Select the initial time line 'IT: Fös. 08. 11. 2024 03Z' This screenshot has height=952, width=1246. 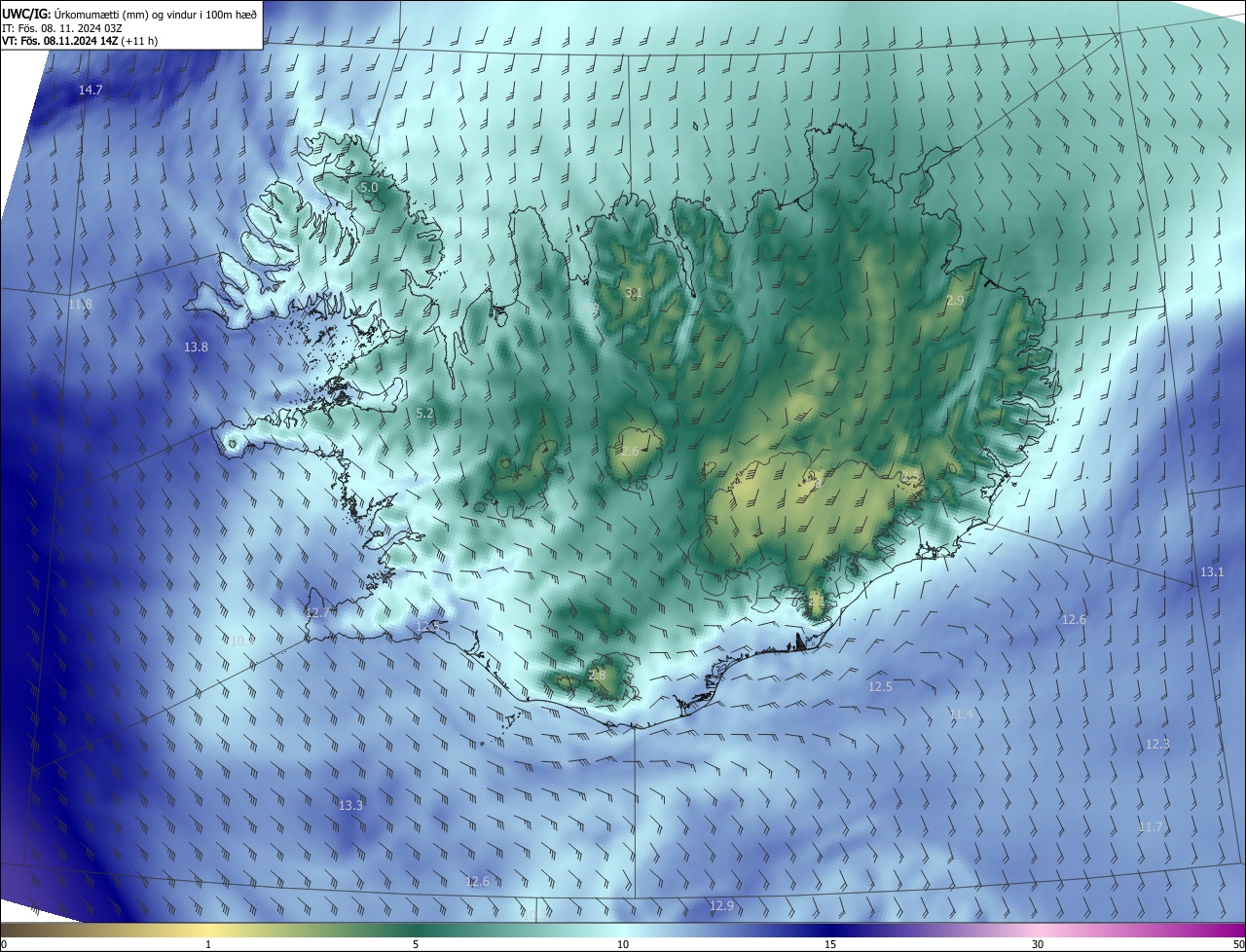[x=62, y=28]
